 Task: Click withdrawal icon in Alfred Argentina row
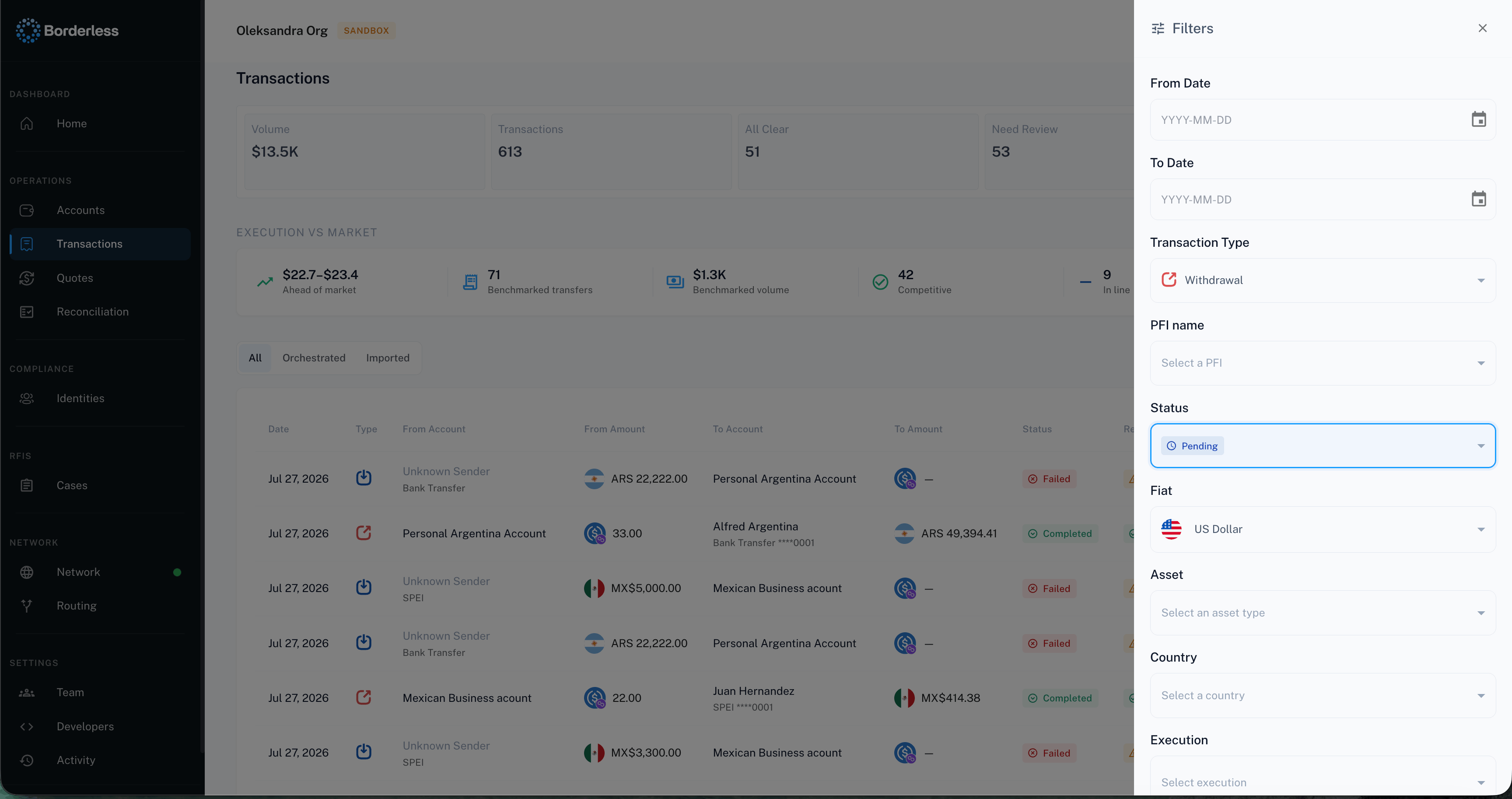(363, 533)
